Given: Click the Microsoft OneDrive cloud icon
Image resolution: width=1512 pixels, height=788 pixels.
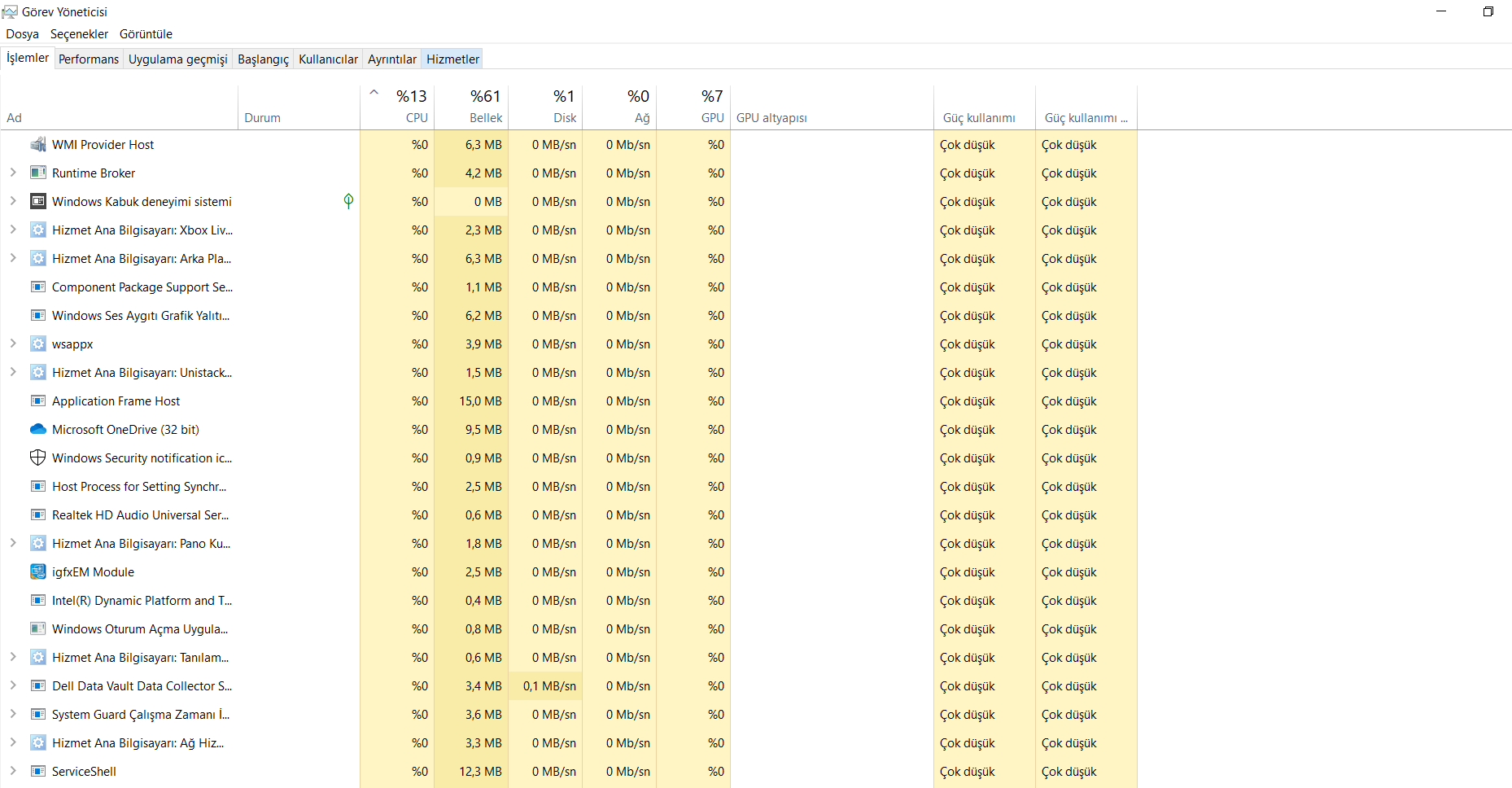Looking at the screenshot, I should 37,430.
